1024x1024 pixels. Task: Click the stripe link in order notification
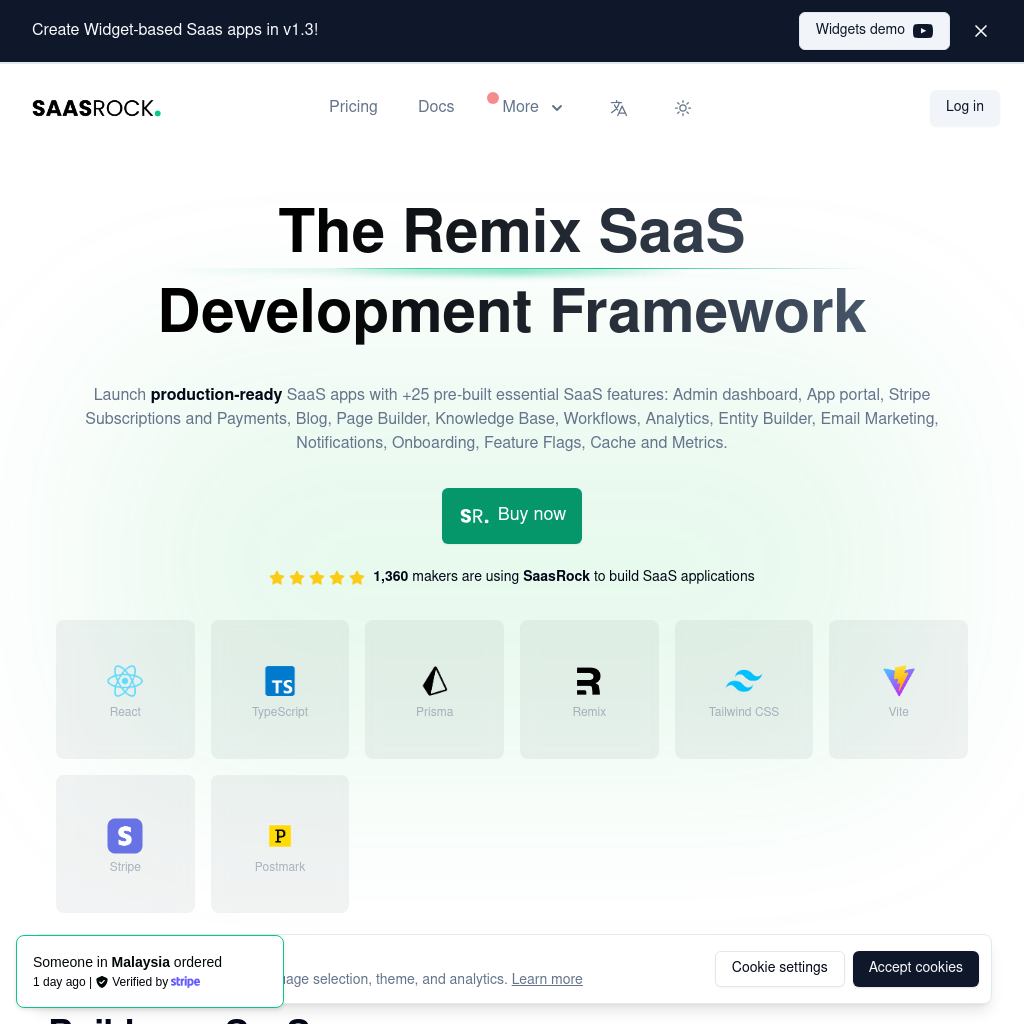click(185, 982)
